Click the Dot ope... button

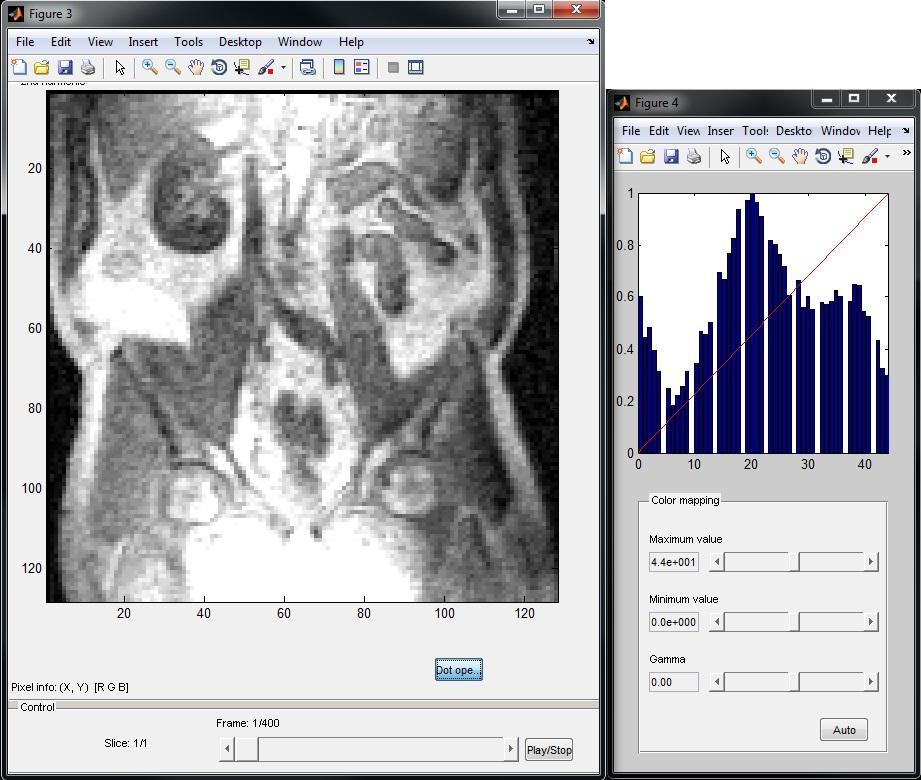coord(459,670)
